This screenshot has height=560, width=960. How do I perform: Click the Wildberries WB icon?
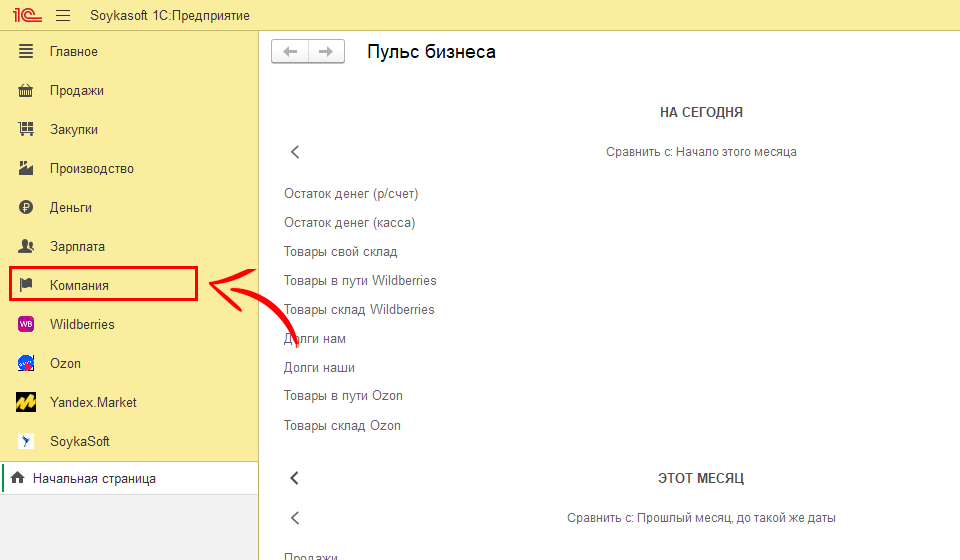click(27, 324)
